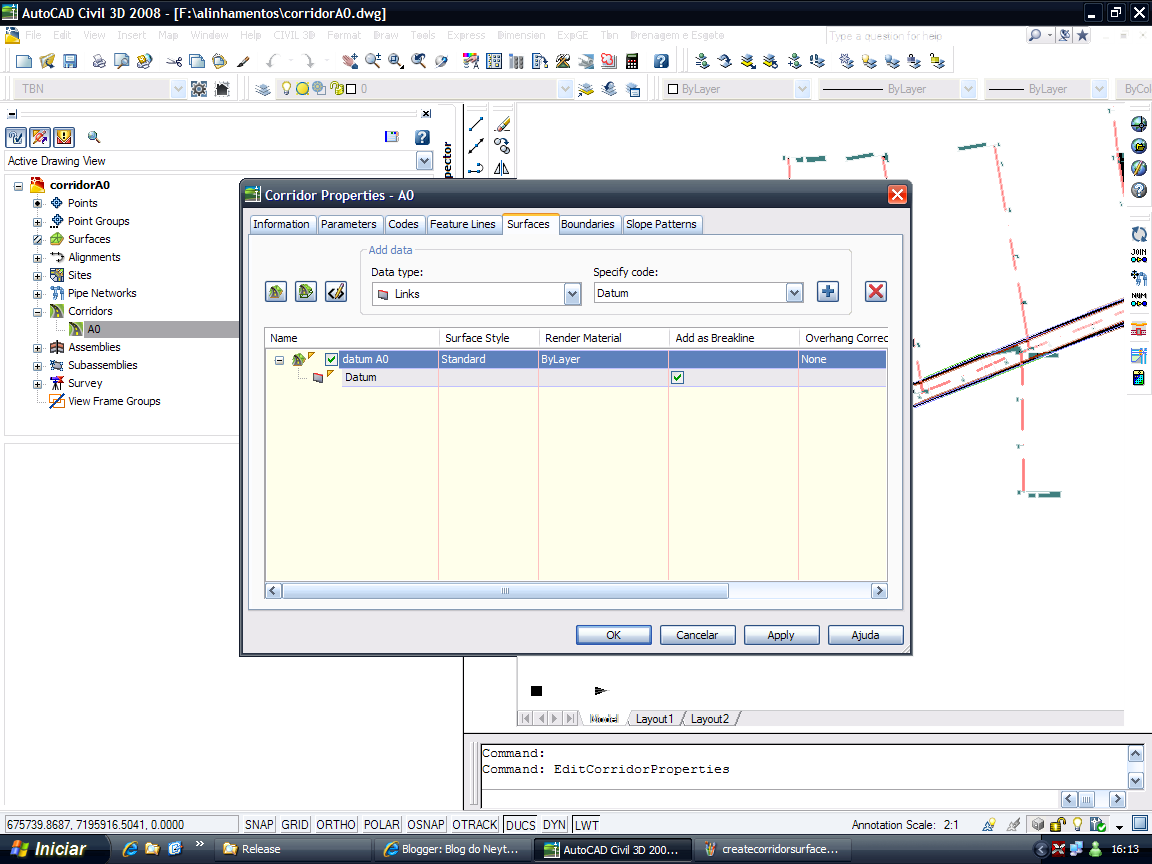
Task: Collapse the datum A0 surface row
Action: (279, 360)
